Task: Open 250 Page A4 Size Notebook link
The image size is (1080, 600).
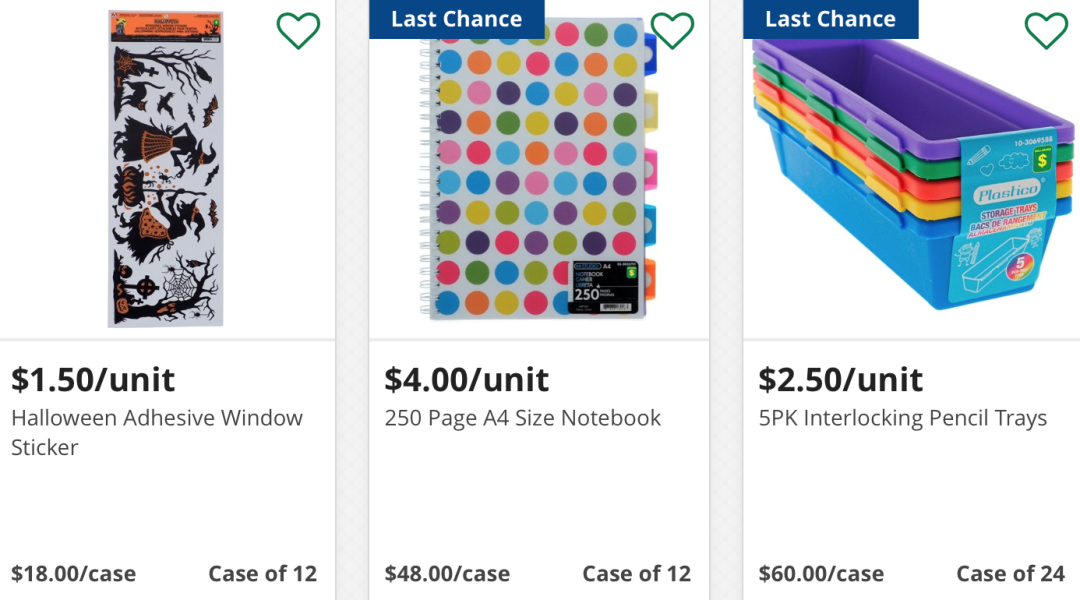Action: [x=523, y=418]
